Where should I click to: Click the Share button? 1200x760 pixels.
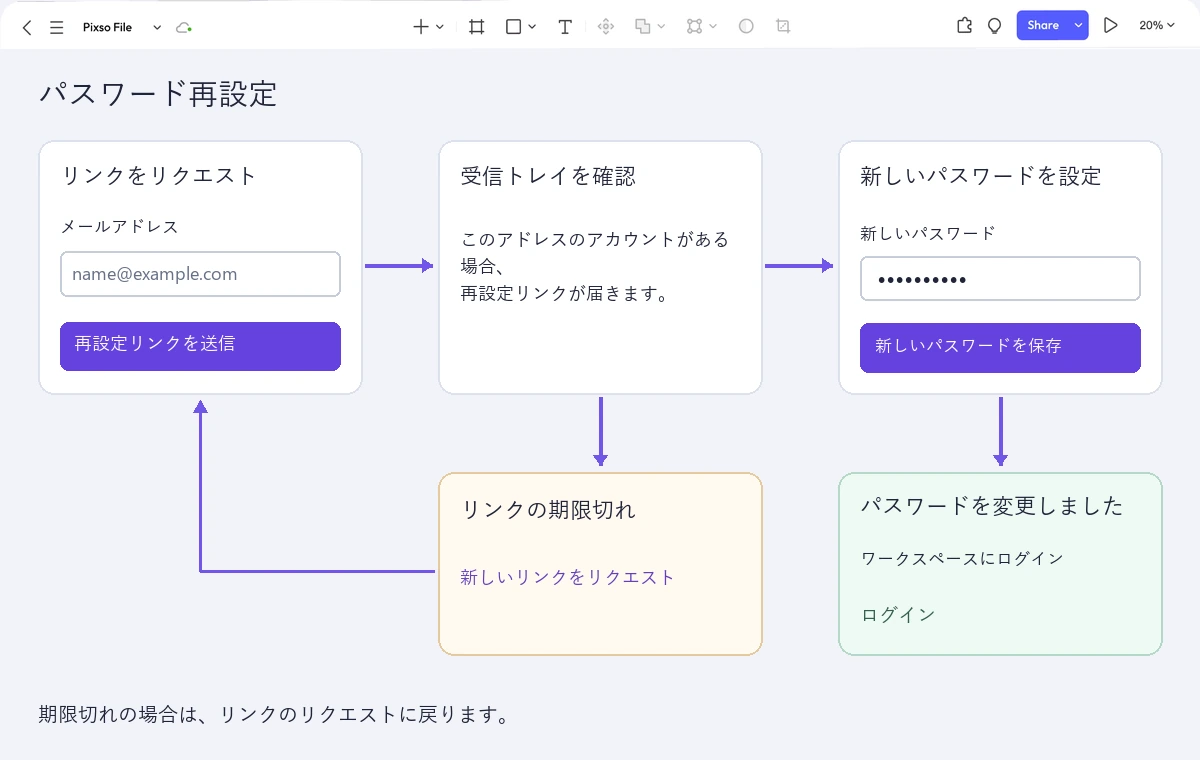[1043, 26]
